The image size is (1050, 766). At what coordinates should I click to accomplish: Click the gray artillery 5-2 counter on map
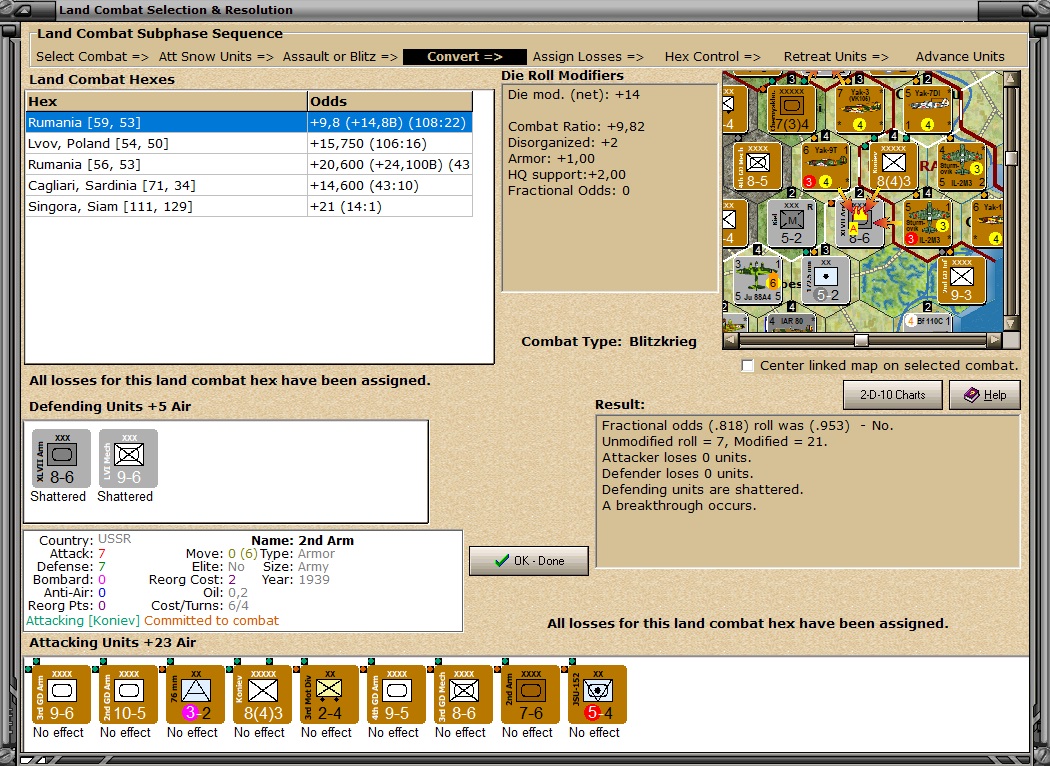click(x=825, y=280)
